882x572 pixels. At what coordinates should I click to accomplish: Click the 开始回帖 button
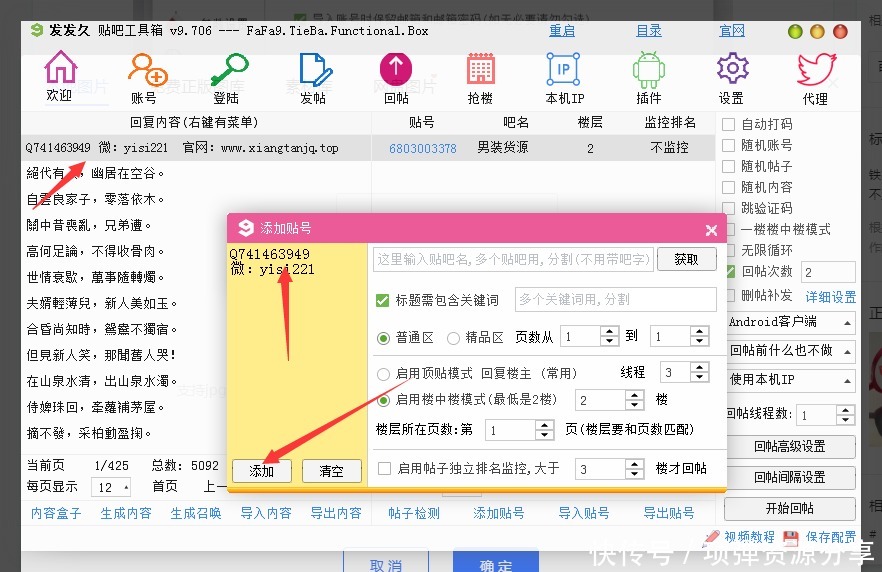(790, 509)
